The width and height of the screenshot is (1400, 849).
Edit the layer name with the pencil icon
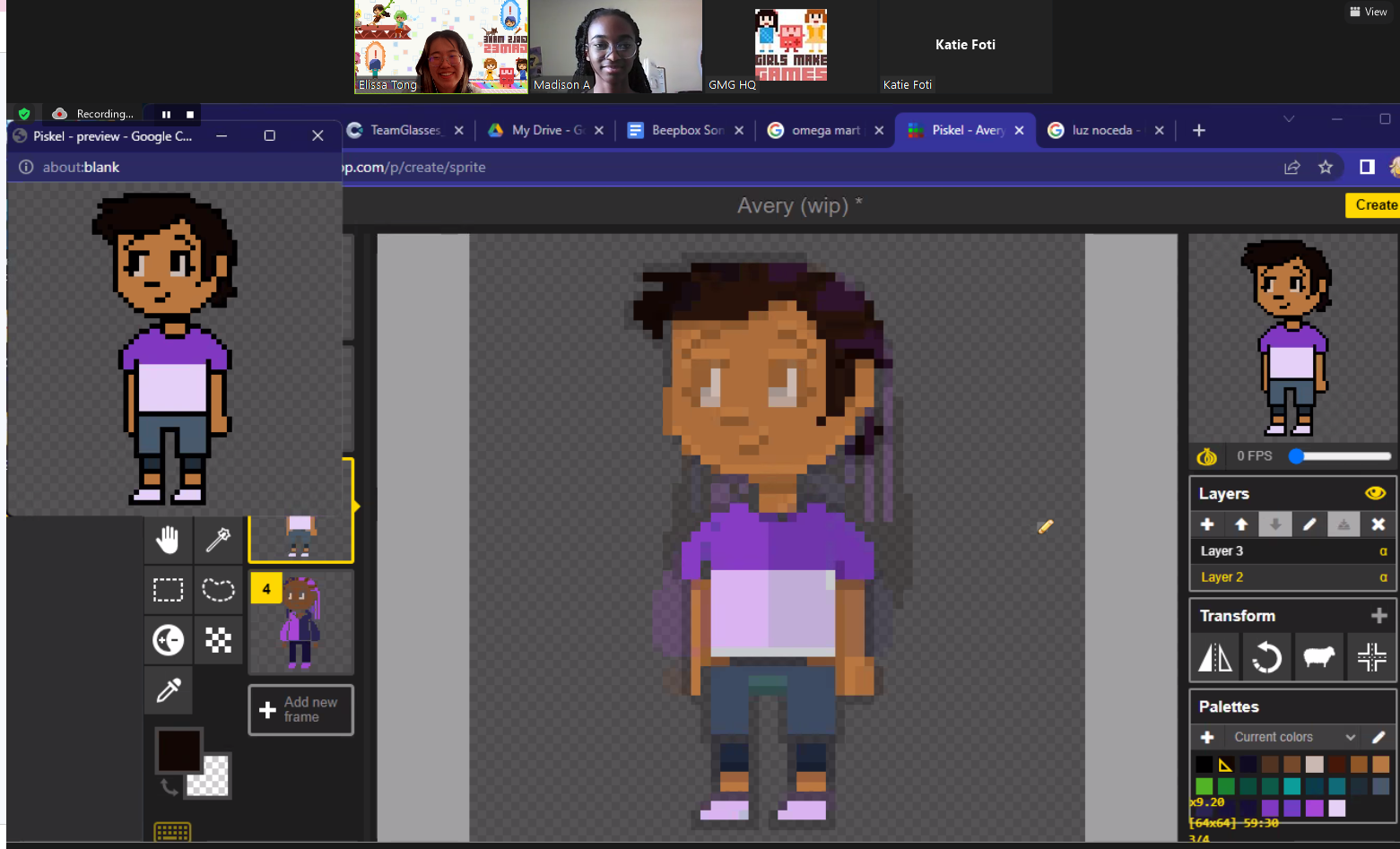1309,524
